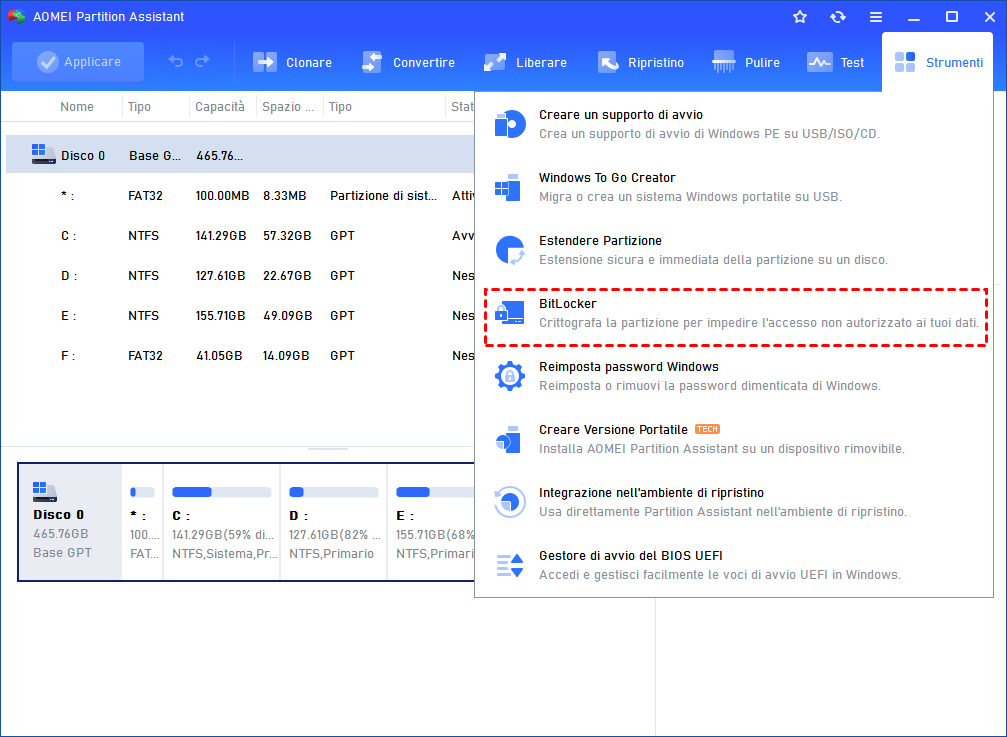
Task: Open the Liberare toolbar option
Action: (525, 62)
